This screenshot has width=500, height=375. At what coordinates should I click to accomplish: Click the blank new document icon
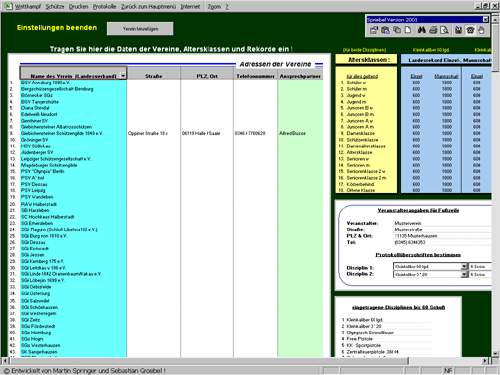408,30
